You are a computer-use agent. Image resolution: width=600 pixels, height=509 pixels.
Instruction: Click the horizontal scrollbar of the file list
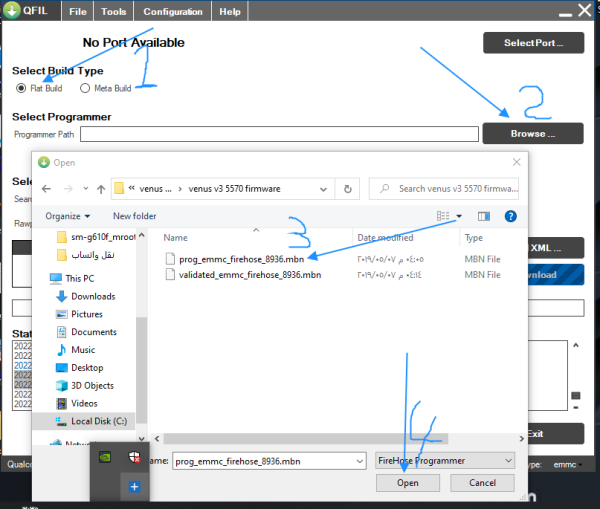pyautogui.click(x=305, y=439)
